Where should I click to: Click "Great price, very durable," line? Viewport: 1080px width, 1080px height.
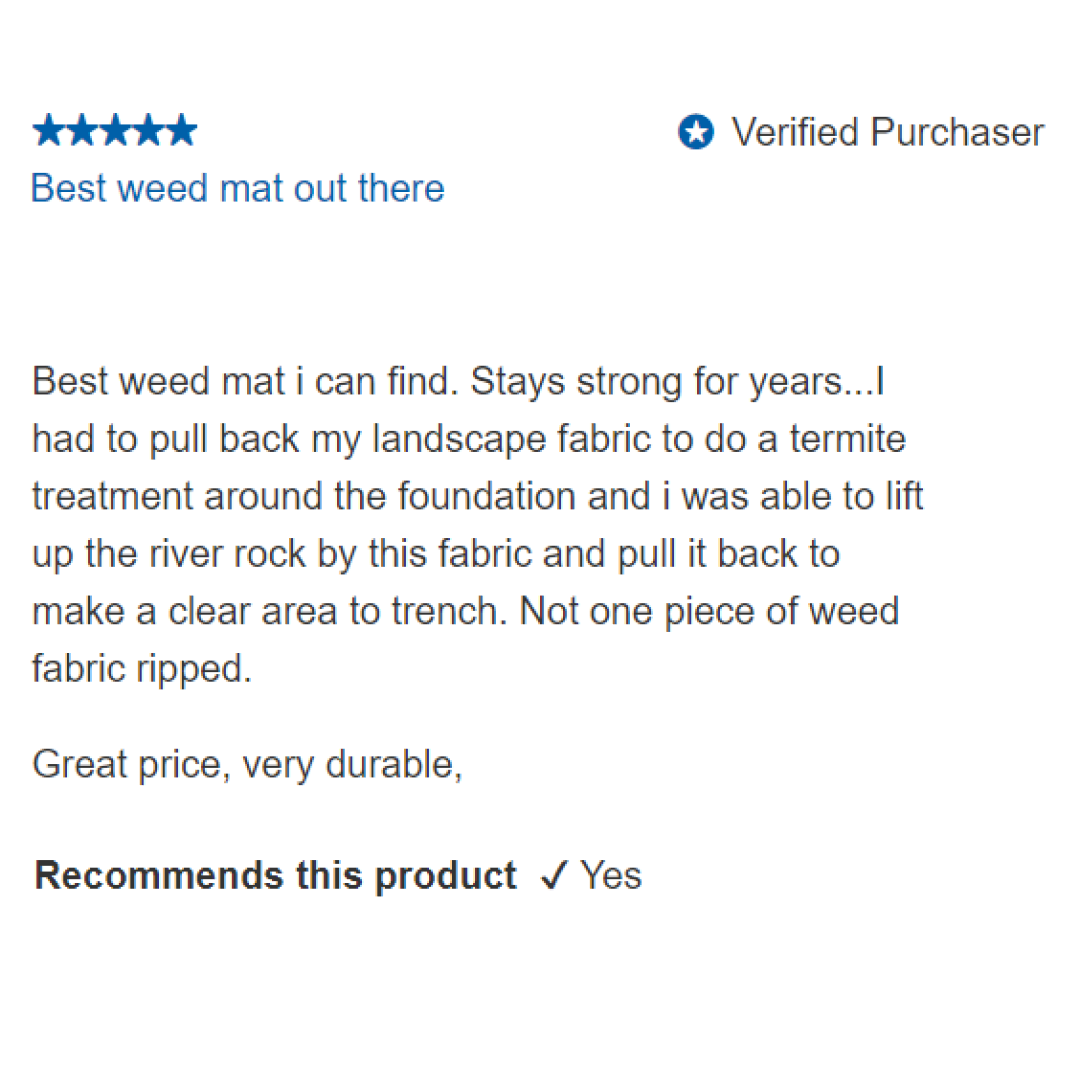point(247,765)
